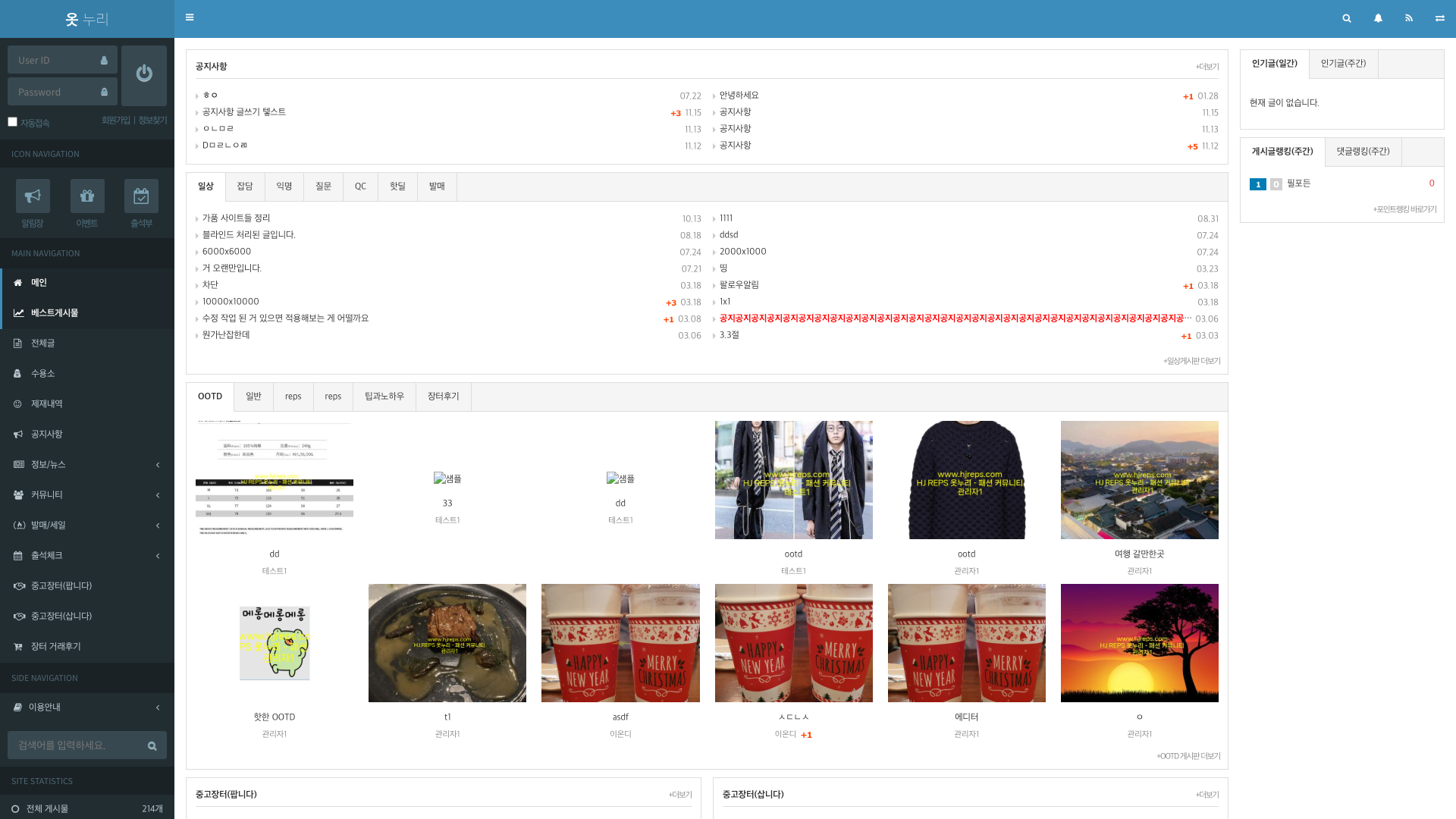
Task: Open search using the top-right magnifier icon
Action: (x=1347, y=18)
